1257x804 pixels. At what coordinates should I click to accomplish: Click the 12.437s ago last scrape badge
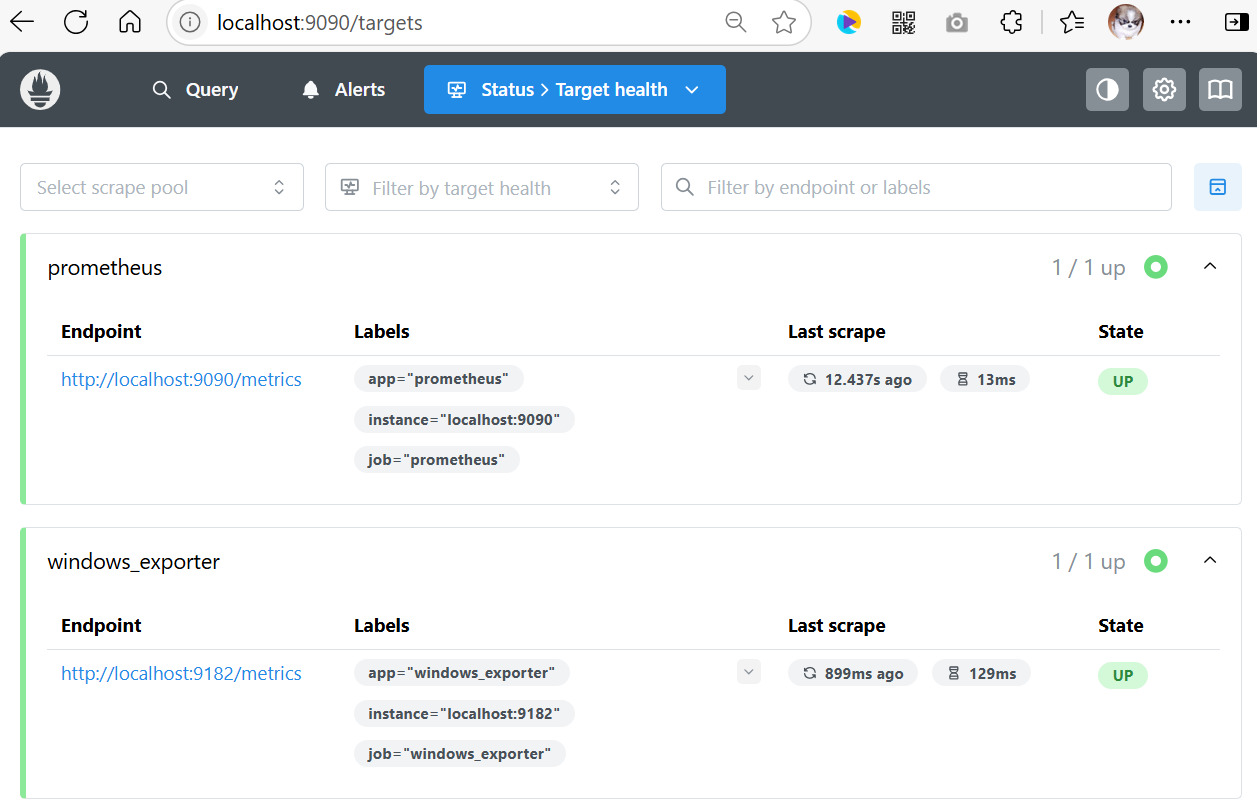click(x=857, y=380)
